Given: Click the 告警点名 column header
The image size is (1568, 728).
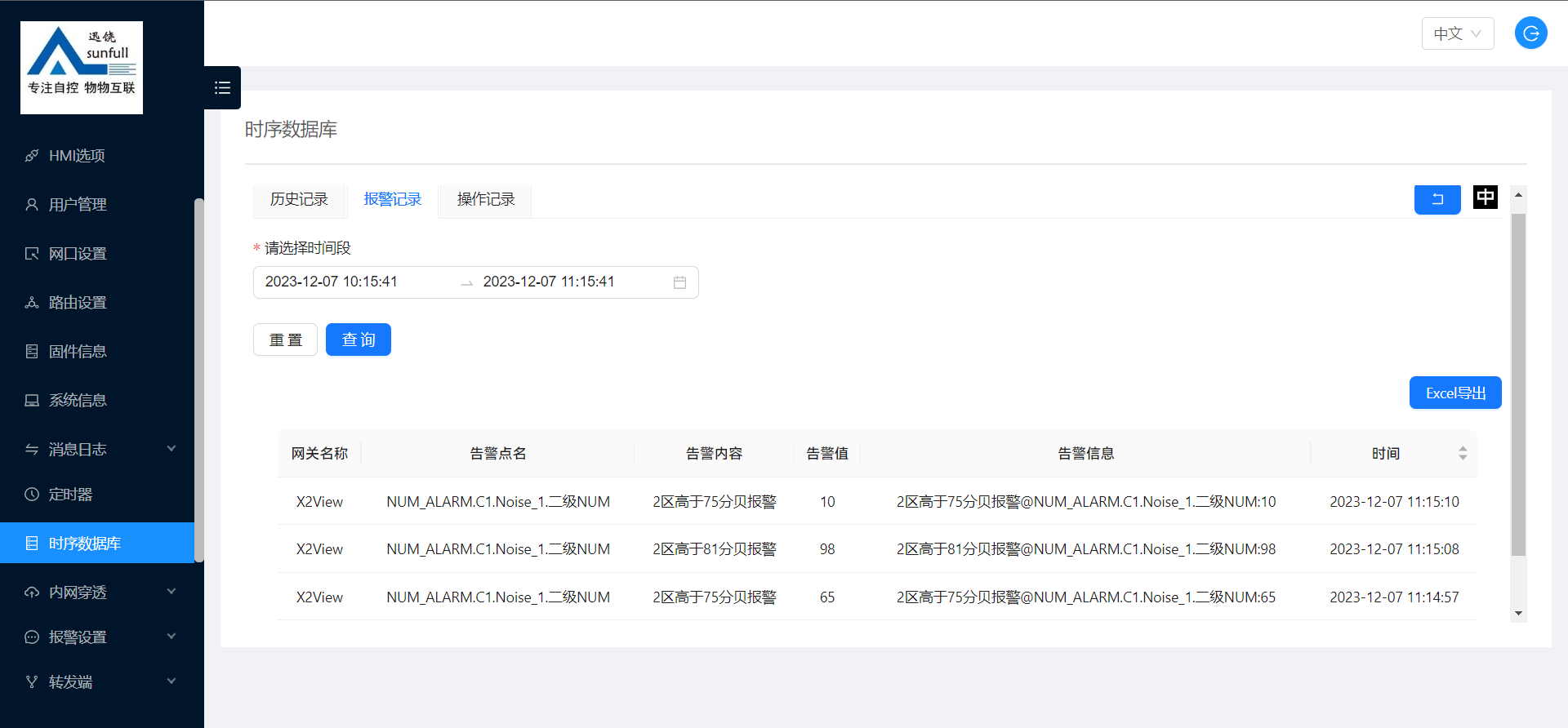Looking at the screenshot, I should tap(498, 453).
